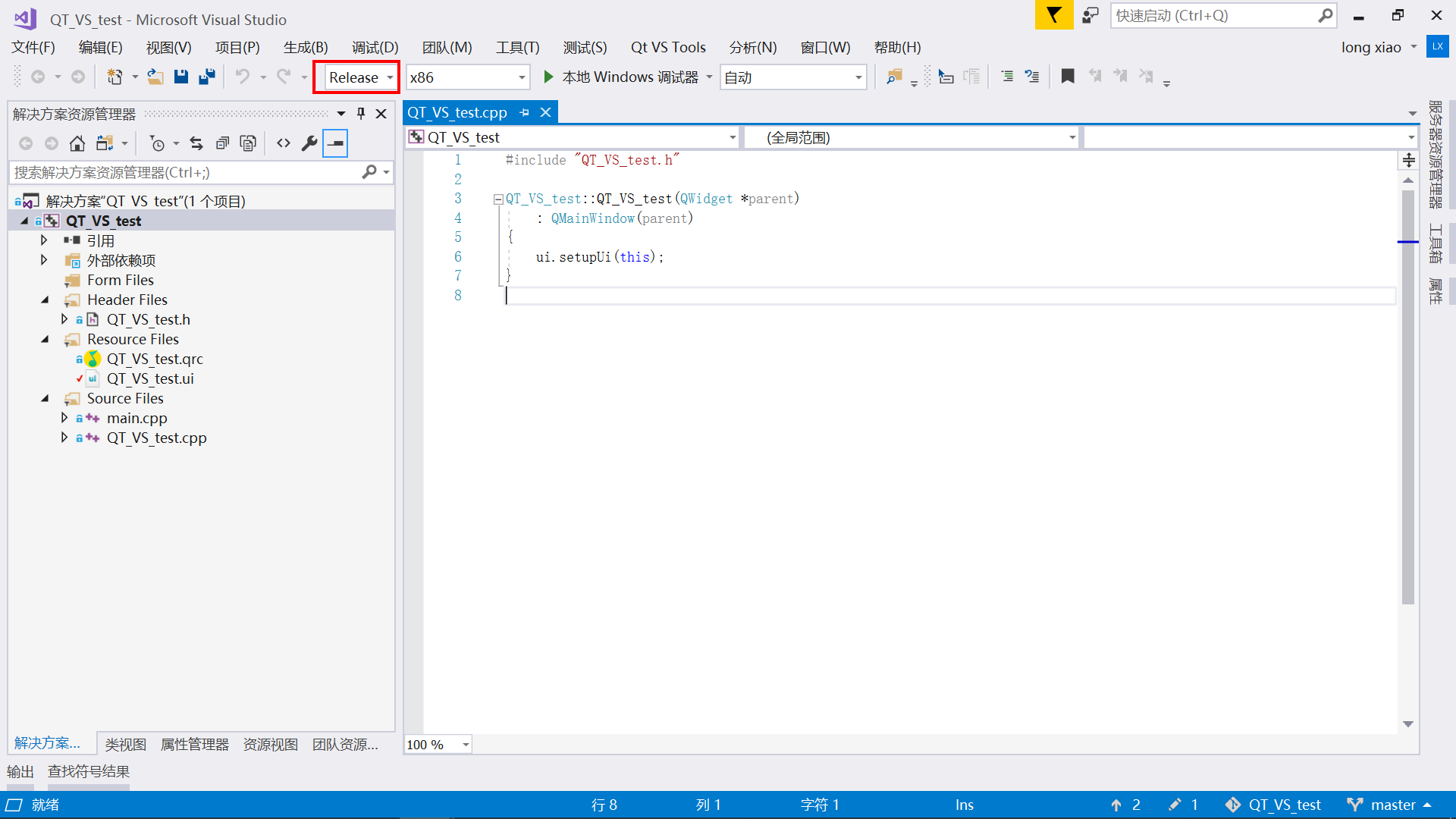
Task: Click the feedback icon near quick launch
Action: point(1090,15)
